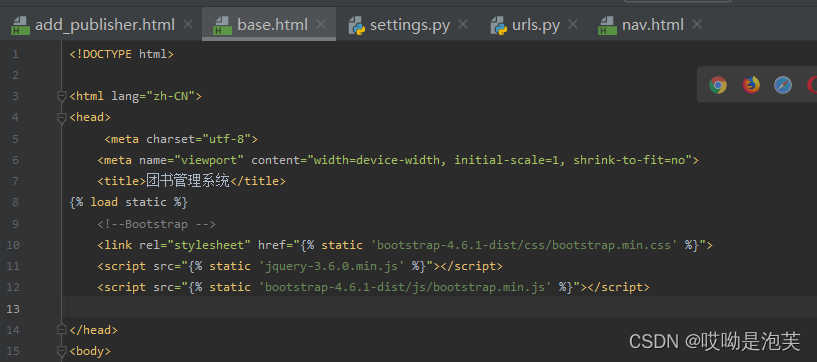Screen dimensions: 817x362
Task: Click the closing </head> tag
Action: 94,330
